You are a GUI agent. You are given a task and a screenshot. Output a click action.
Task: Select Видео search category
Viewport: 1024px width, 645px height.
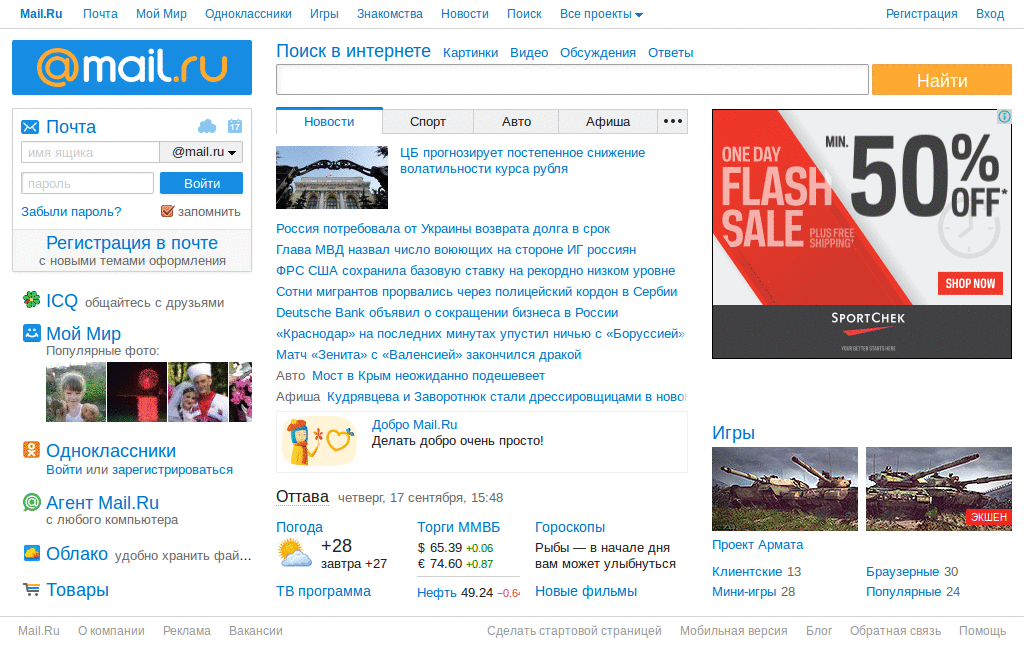(x=529, y=53)
